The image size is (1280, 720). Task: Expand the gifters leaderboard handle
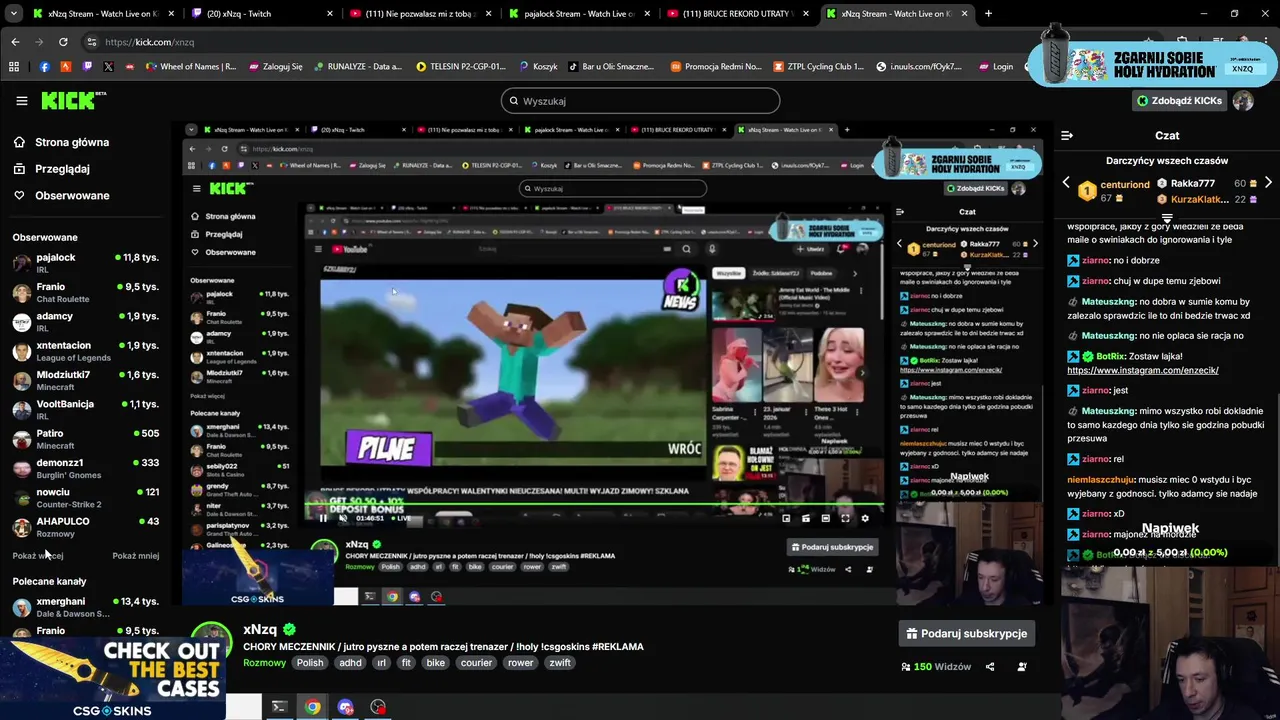pyautogui.click(x=1167, y=217)
